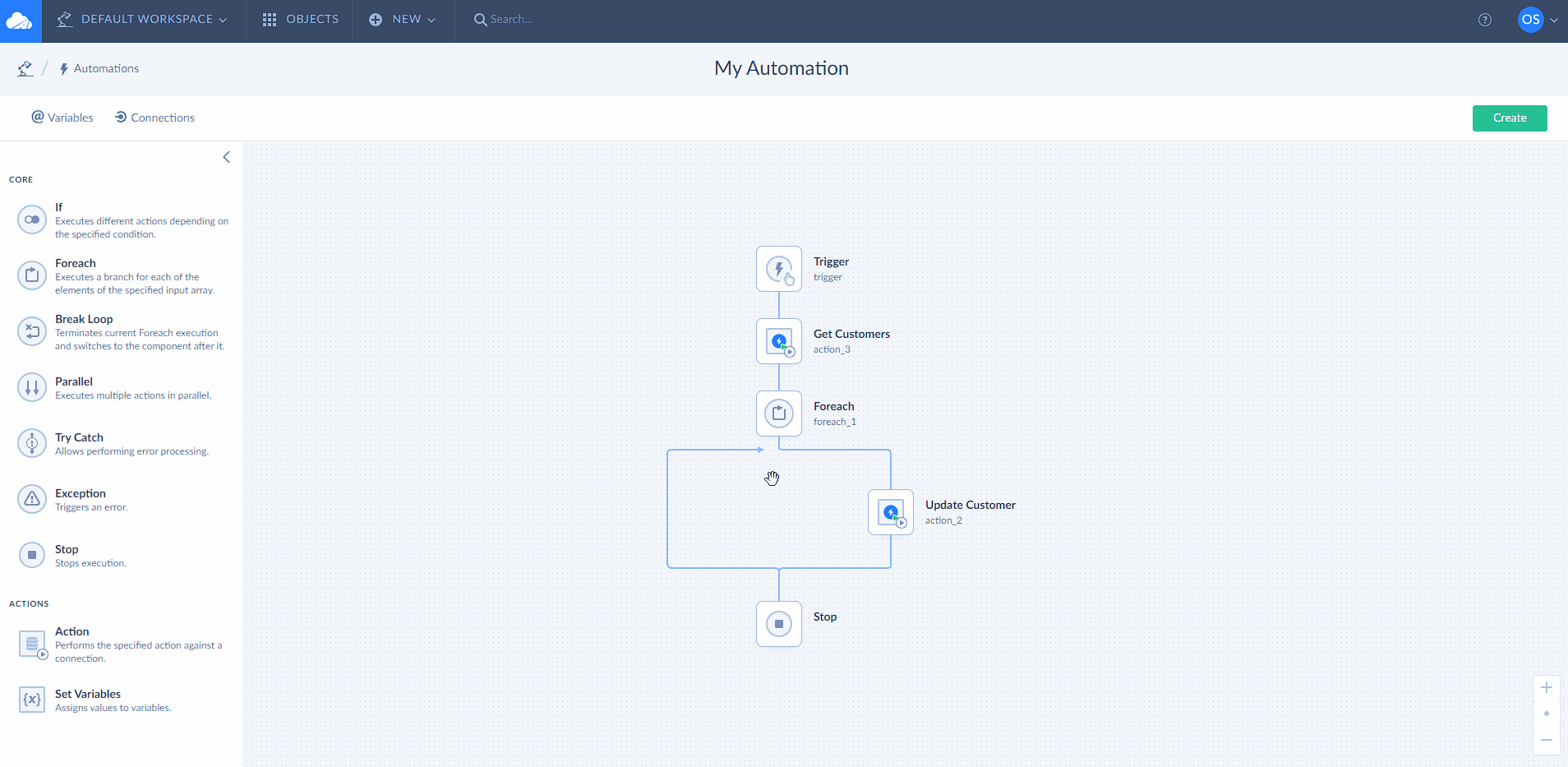The height and width of the screenshot is (767, 1568).
Task: Open the help question mark icon
Action: (x=1485, y=20)
